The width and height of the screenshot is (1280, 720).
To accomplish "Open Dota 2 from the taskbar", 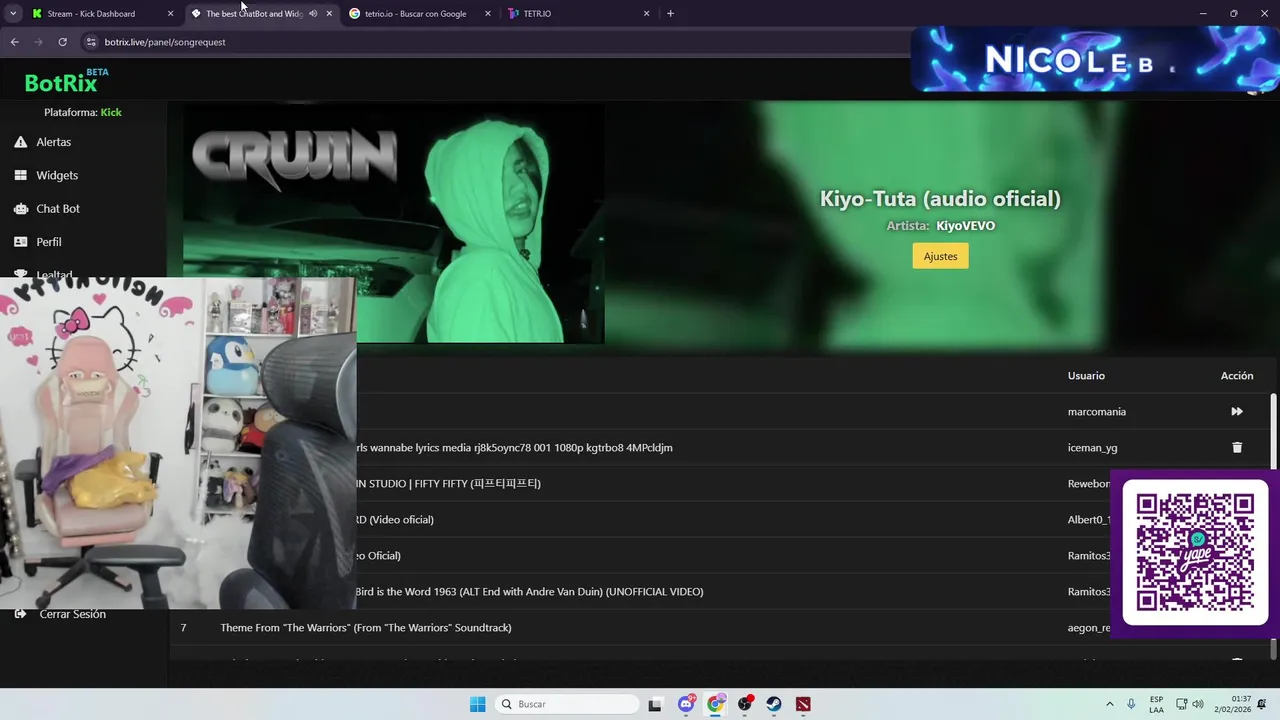I will click(x=803, y=704).
